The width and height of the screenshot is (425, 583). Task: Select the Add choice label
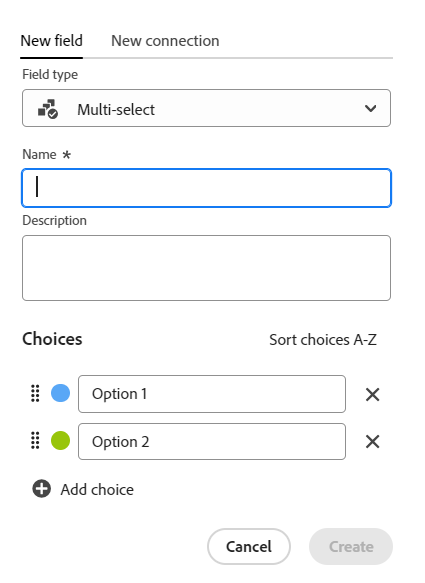click(x=97, y=489)
